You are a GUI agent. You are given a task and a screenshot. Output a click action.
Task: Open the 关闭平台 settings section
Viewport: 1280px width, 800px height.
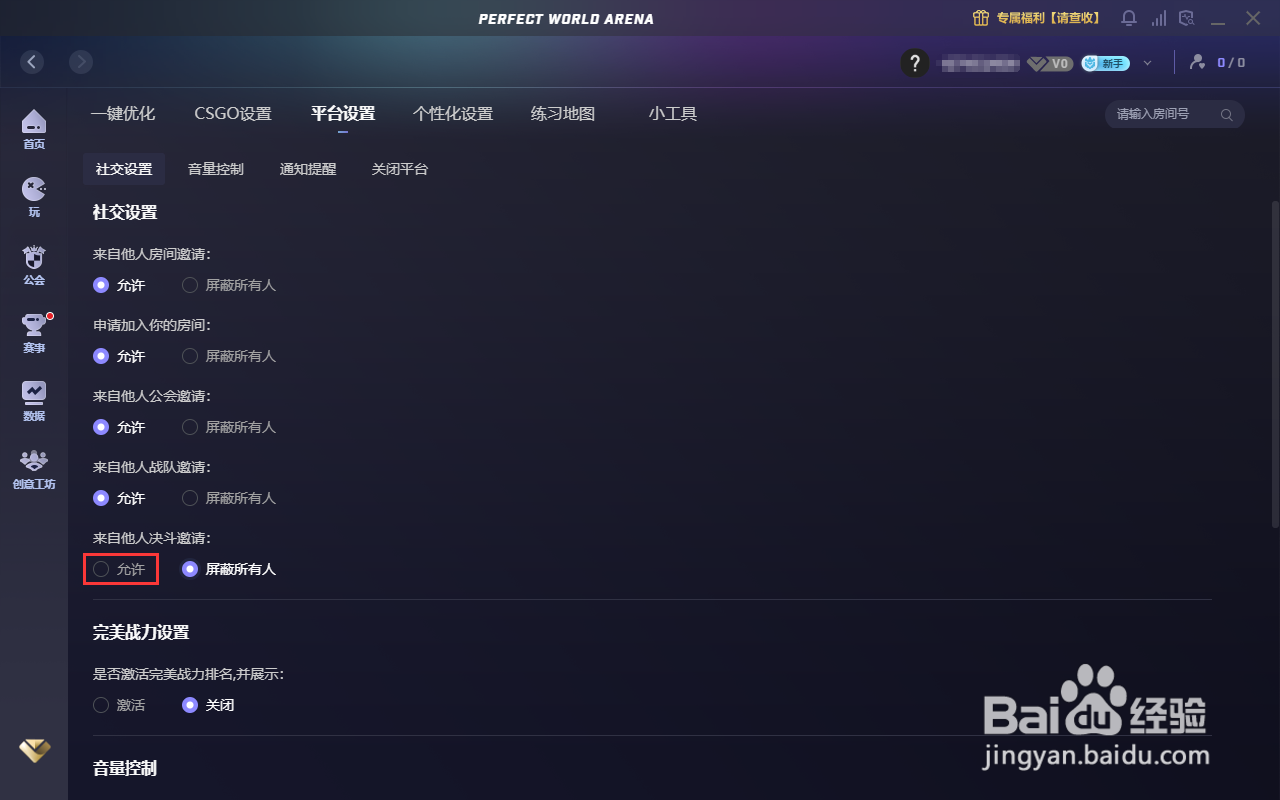(400, 169)
